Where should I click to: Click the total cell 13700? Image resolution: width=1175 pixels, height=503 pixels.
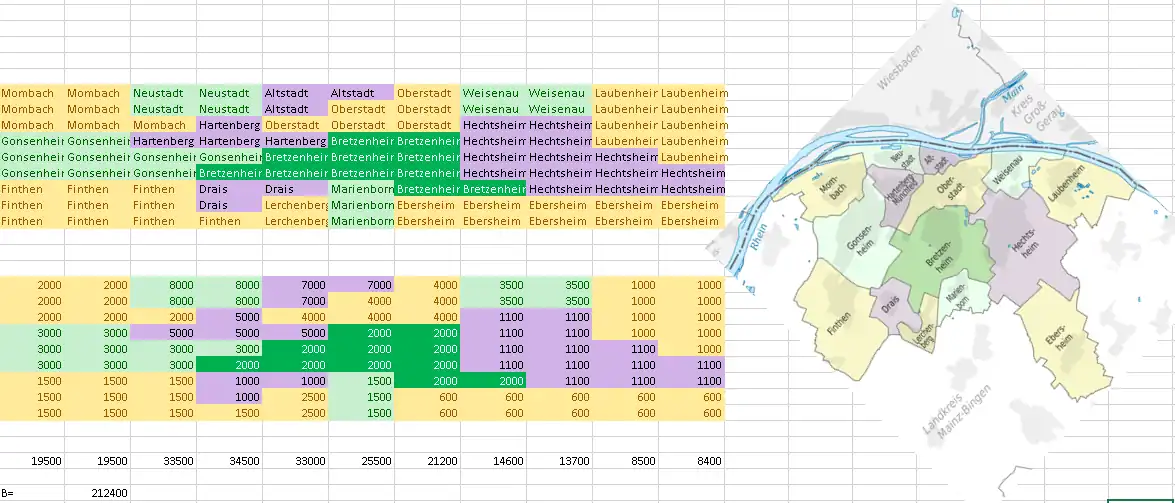click(559, 461)
